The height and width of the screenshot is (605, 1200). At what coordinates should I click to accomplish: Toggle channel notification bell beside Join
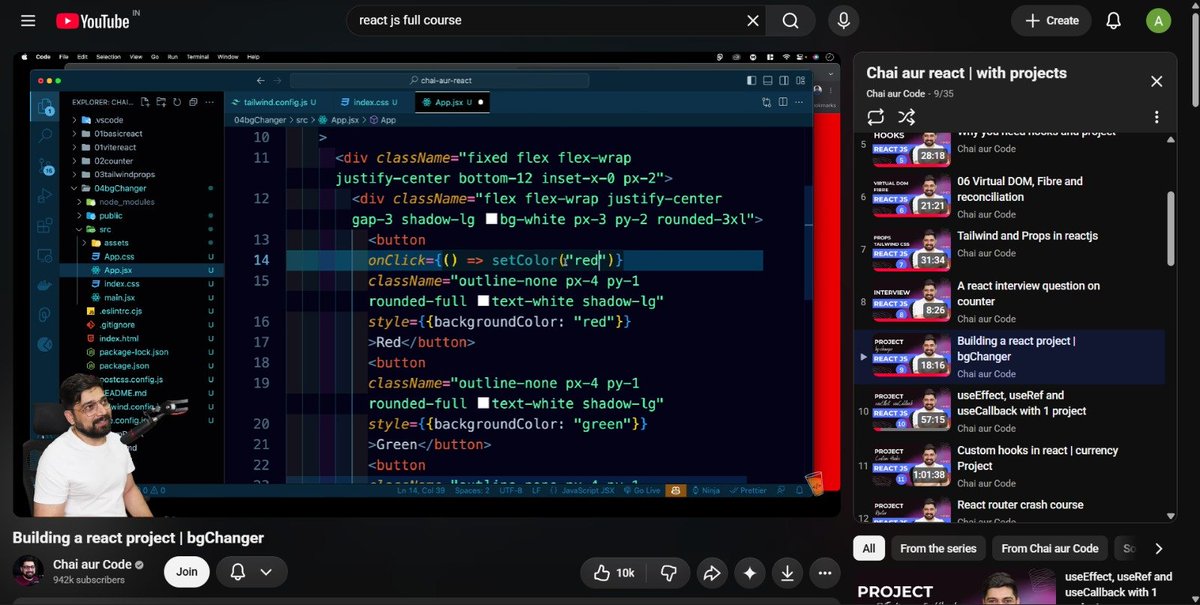click(238, 572)
